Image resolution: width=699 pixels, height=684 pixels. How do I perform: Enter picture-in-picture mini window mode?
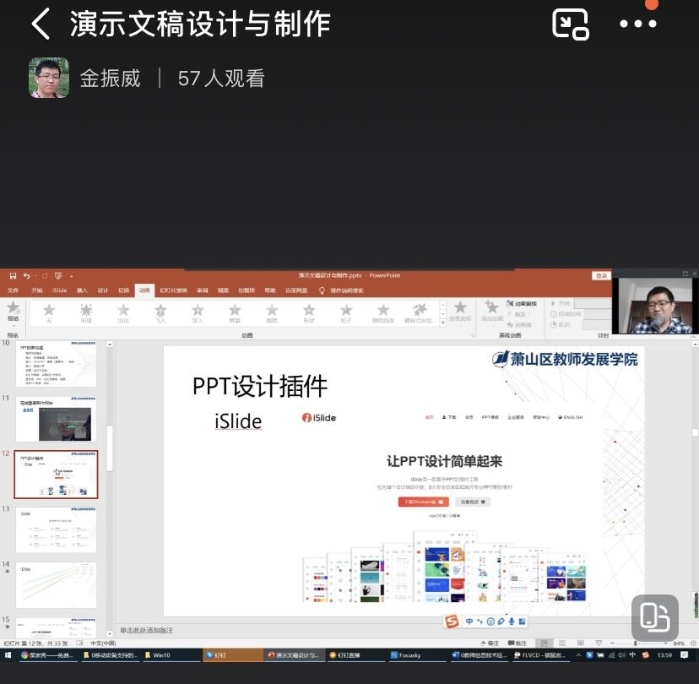[x=570, y=24]
